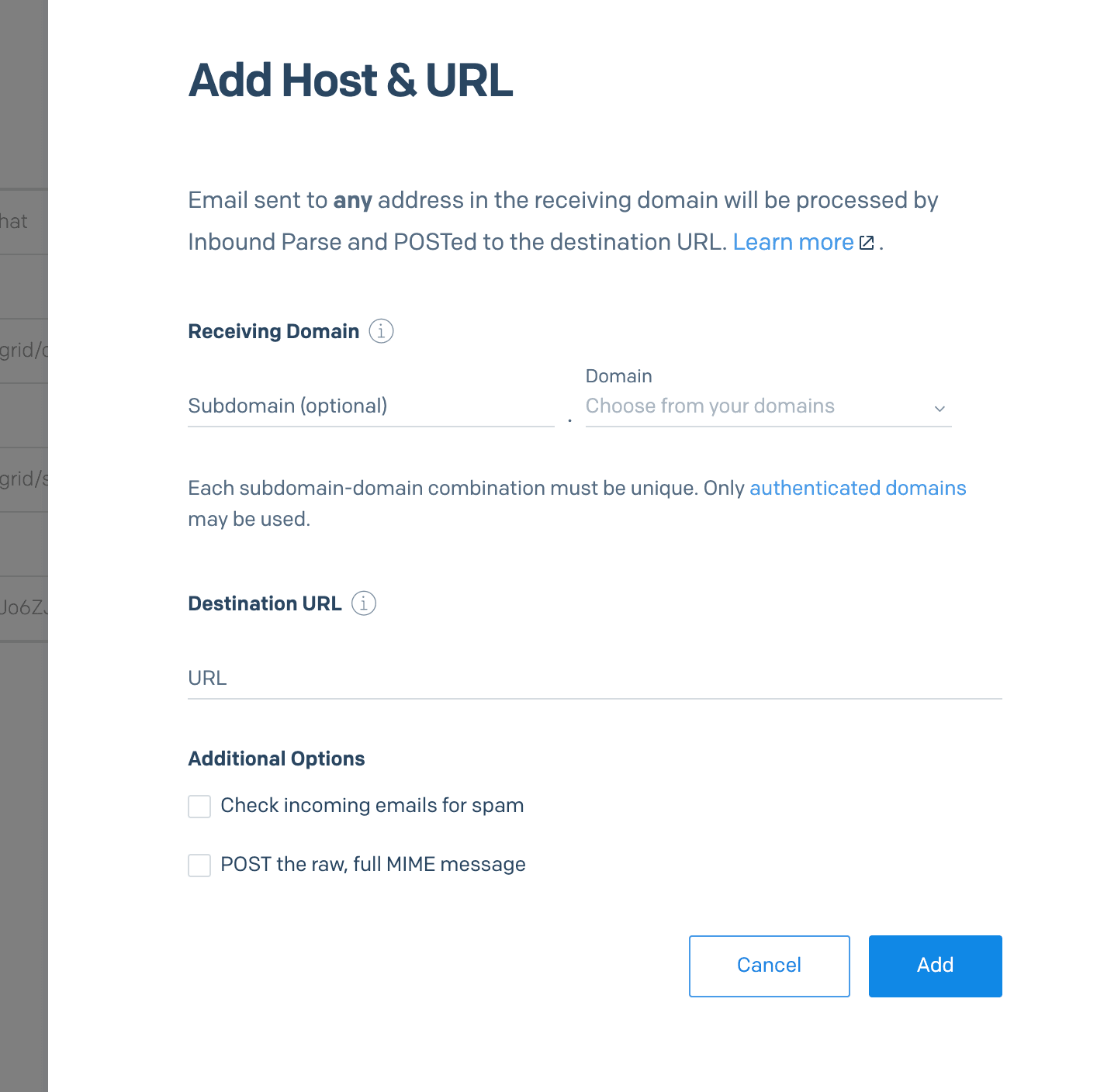Image resolution: width=1097 pixels, height=1092 pixels.
Task: Enable Check incoming emails for spam checkbox
Action: 199,807
